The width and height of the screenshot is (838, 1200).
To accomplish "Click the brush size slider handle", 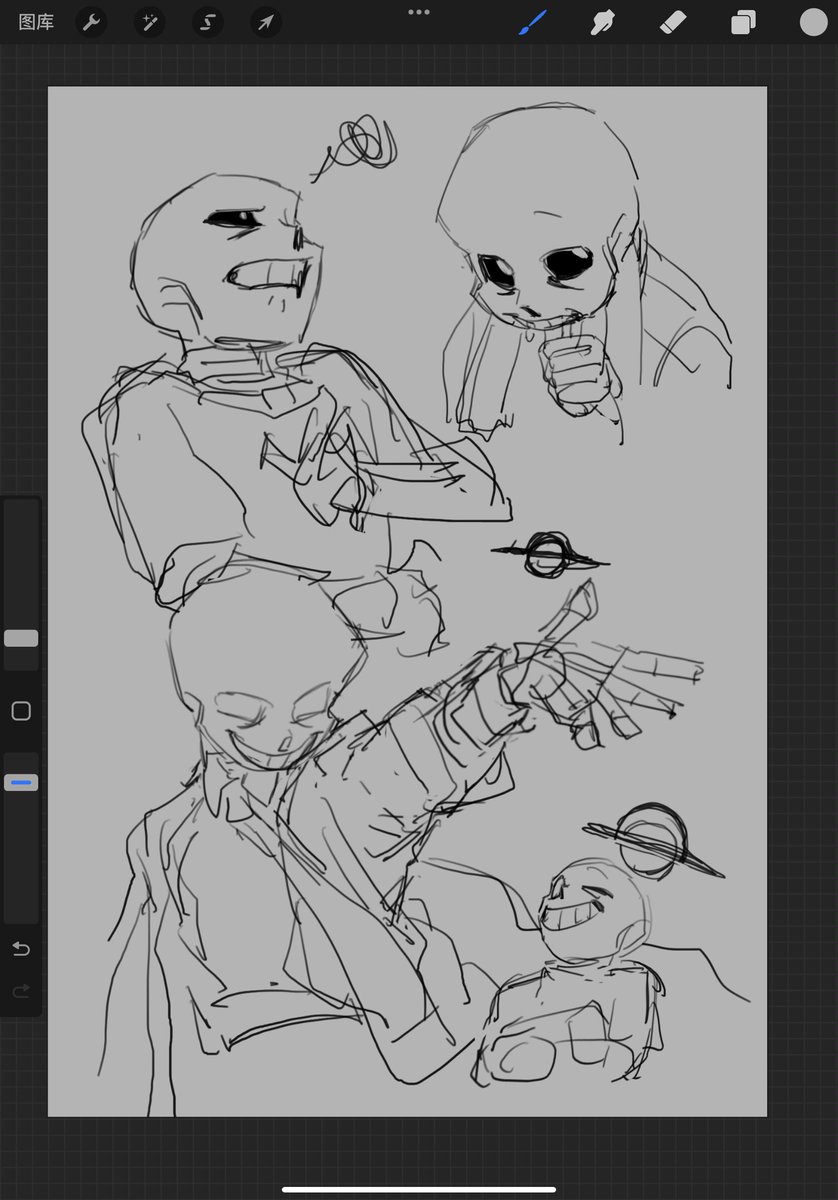I will coord(21,638).
